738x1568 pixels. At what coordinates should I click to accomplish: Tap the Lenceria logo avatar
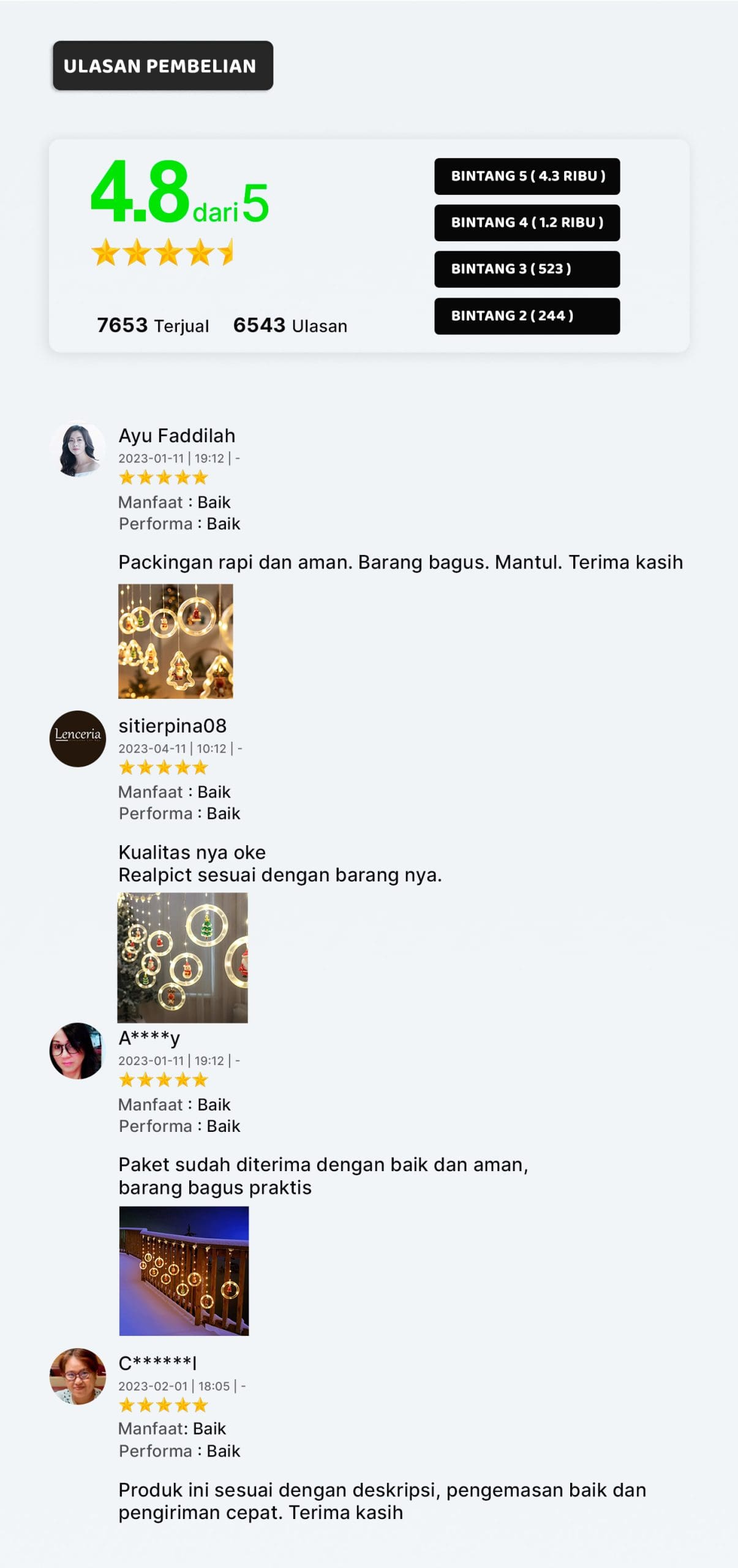point(77,739)
